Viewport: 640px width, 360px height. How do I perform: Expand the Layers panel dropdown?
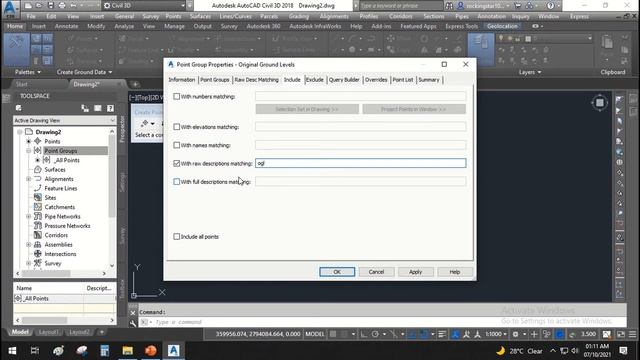point(530,72)
